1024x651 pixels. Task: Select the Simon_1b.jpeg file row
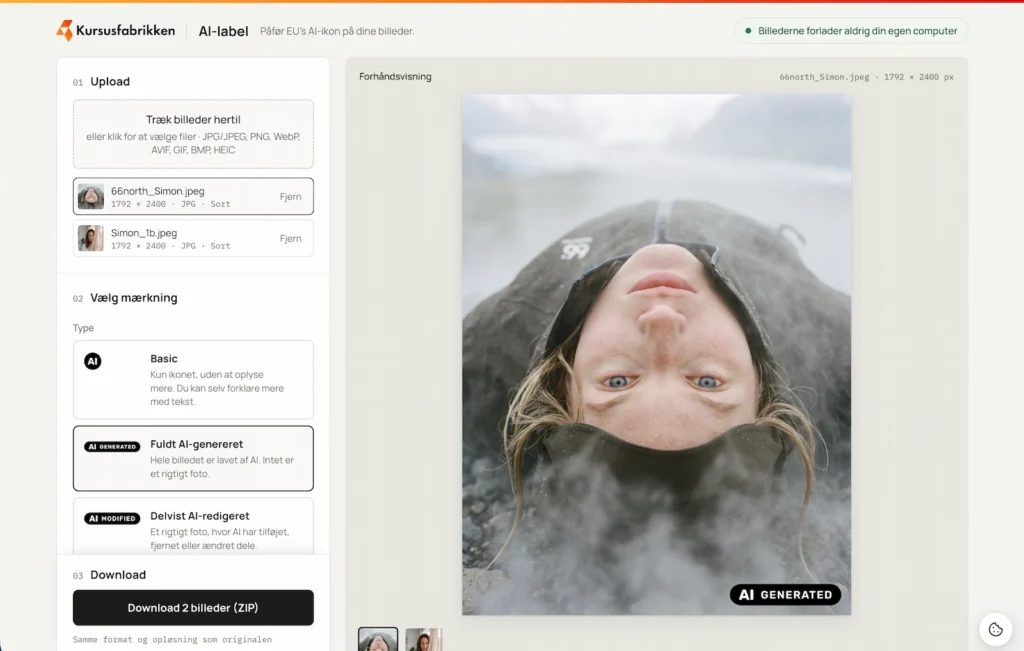coord(193,238)
